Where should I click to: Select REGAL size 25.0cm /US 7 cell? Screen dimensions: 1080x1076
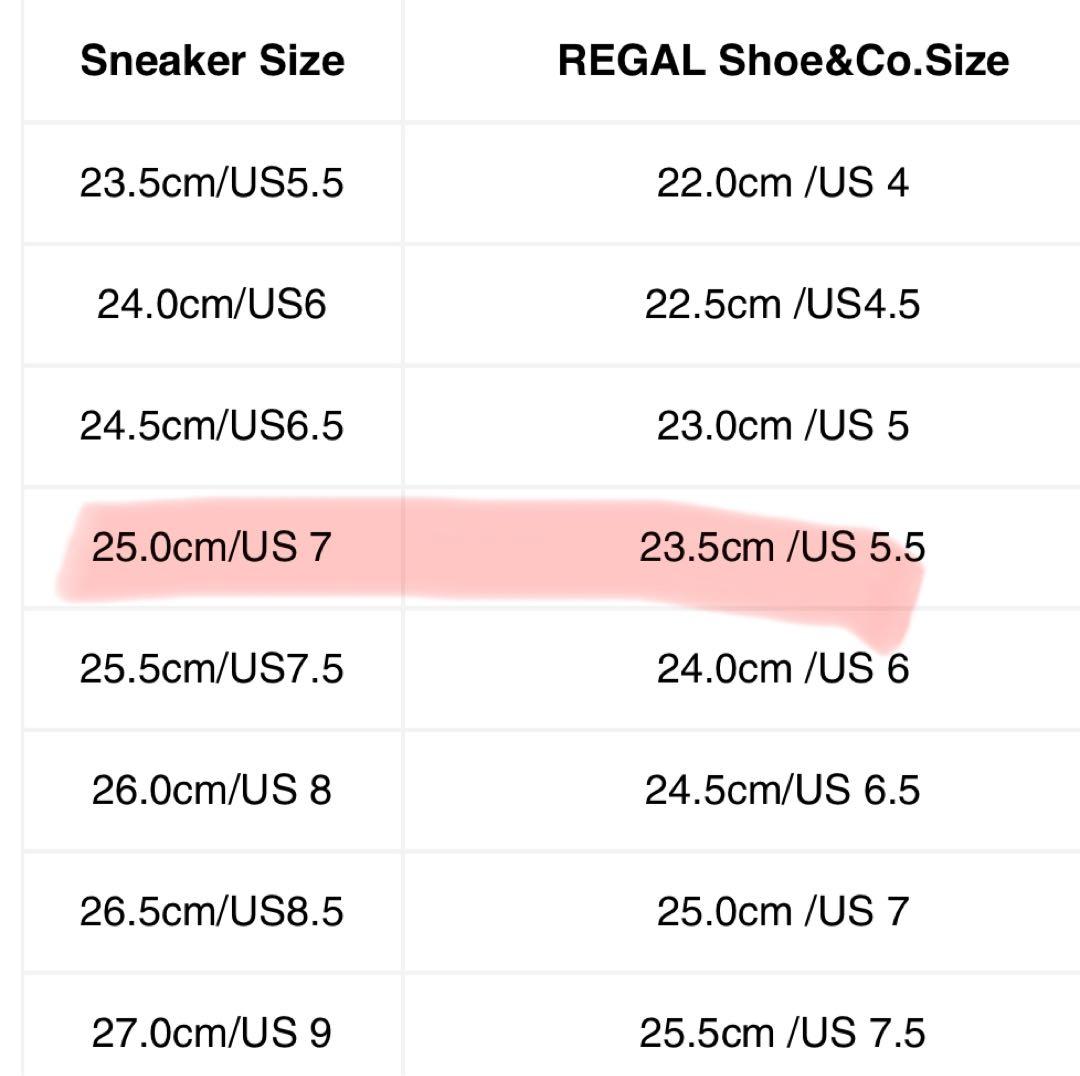point(782,911)
